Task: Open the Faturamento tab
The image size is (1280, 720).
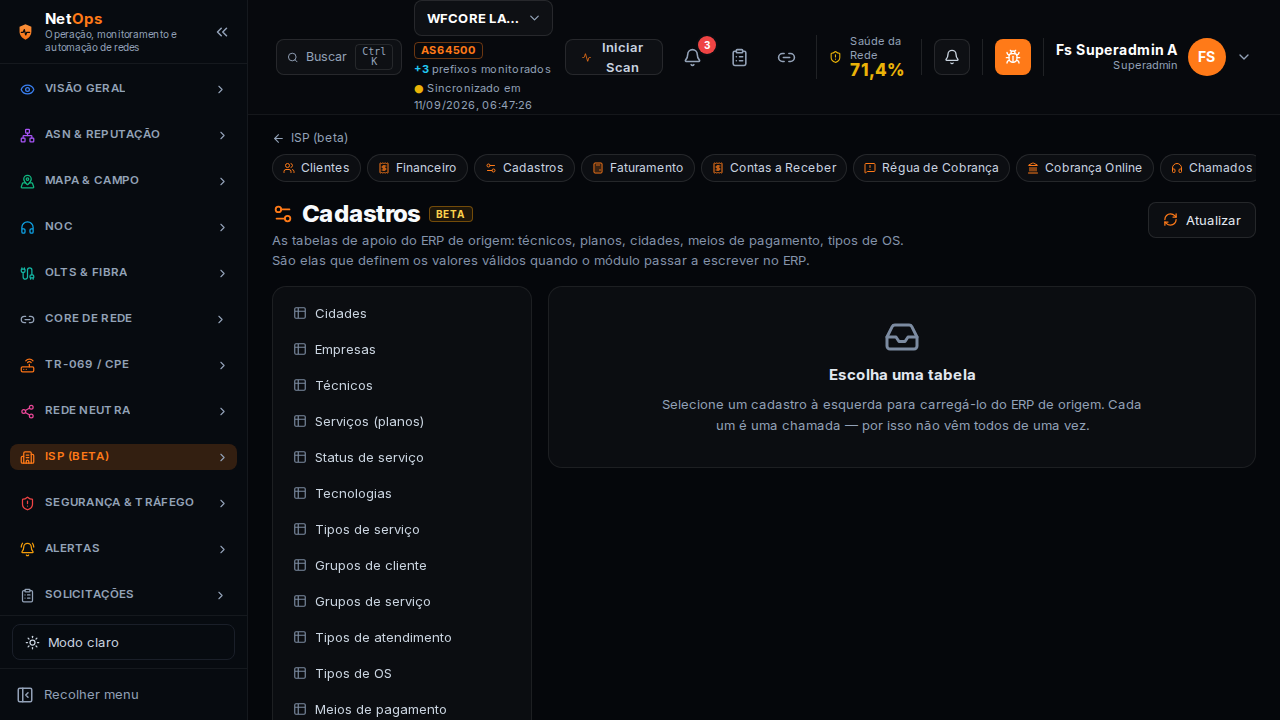Action: coord(638,168)
